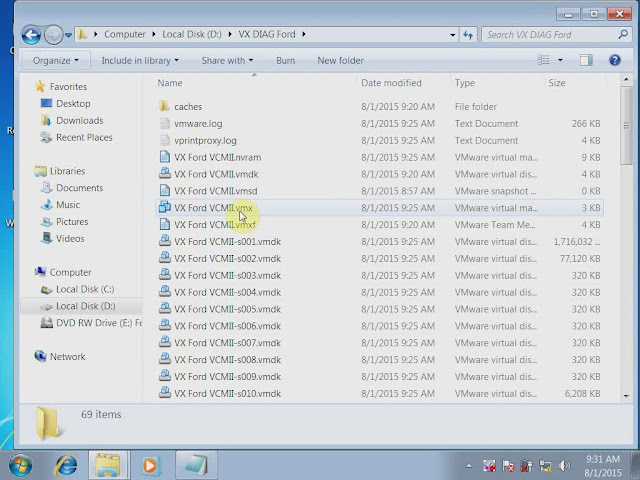Open recent pages dropdown next to Forward arrow
The image size is (640, 480).
tap(69, 35)
